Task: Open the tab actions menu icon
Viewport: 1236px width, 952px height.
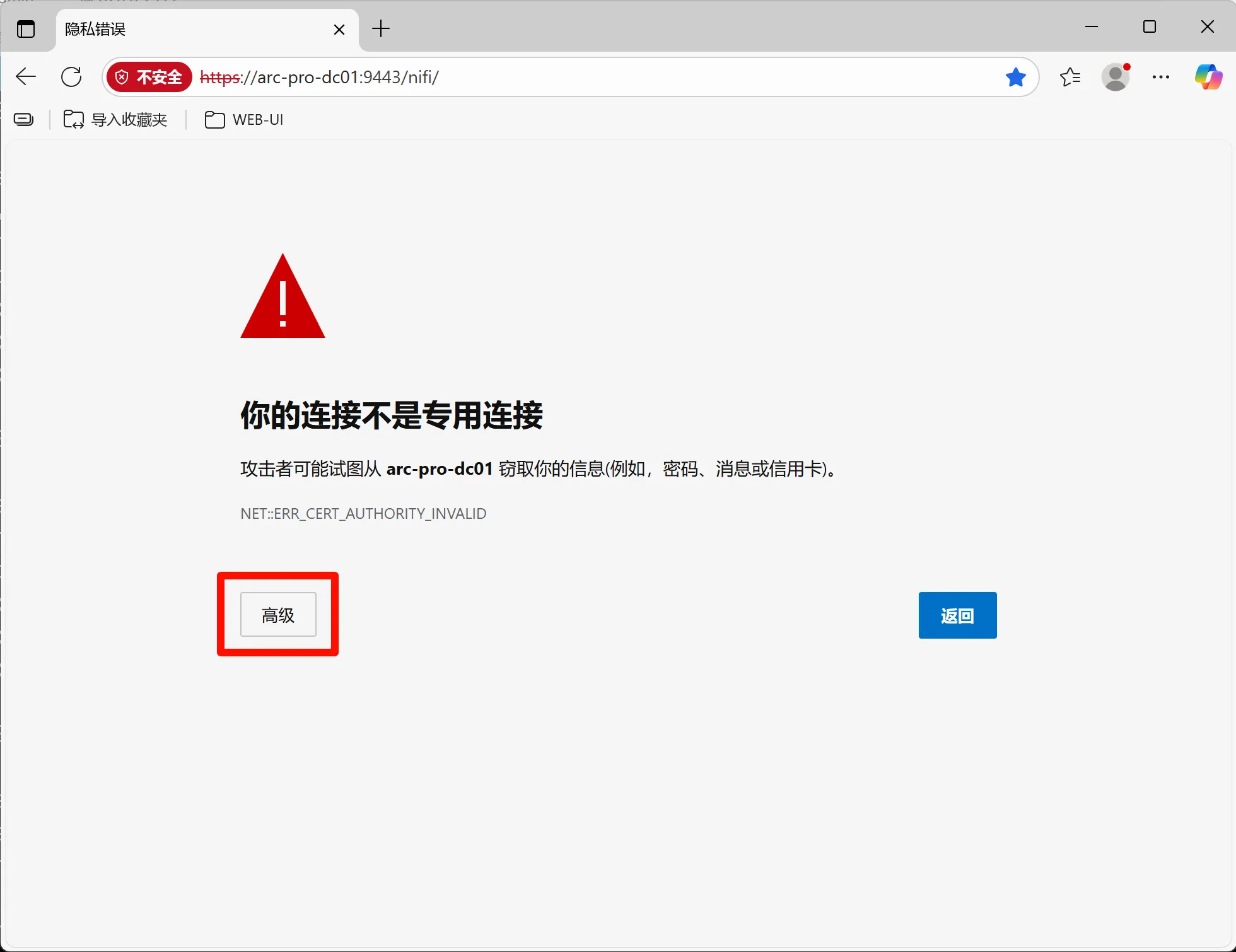Action: coord(26,29)
